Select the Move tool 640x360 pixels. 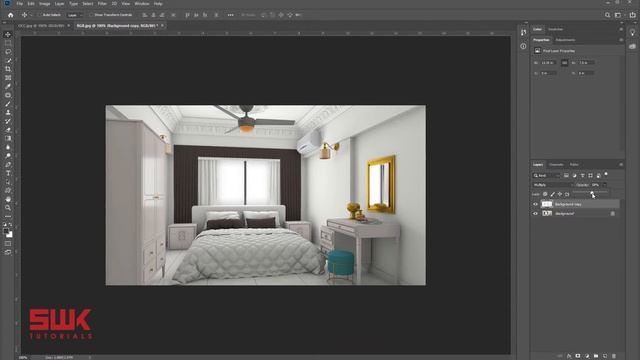8,35
